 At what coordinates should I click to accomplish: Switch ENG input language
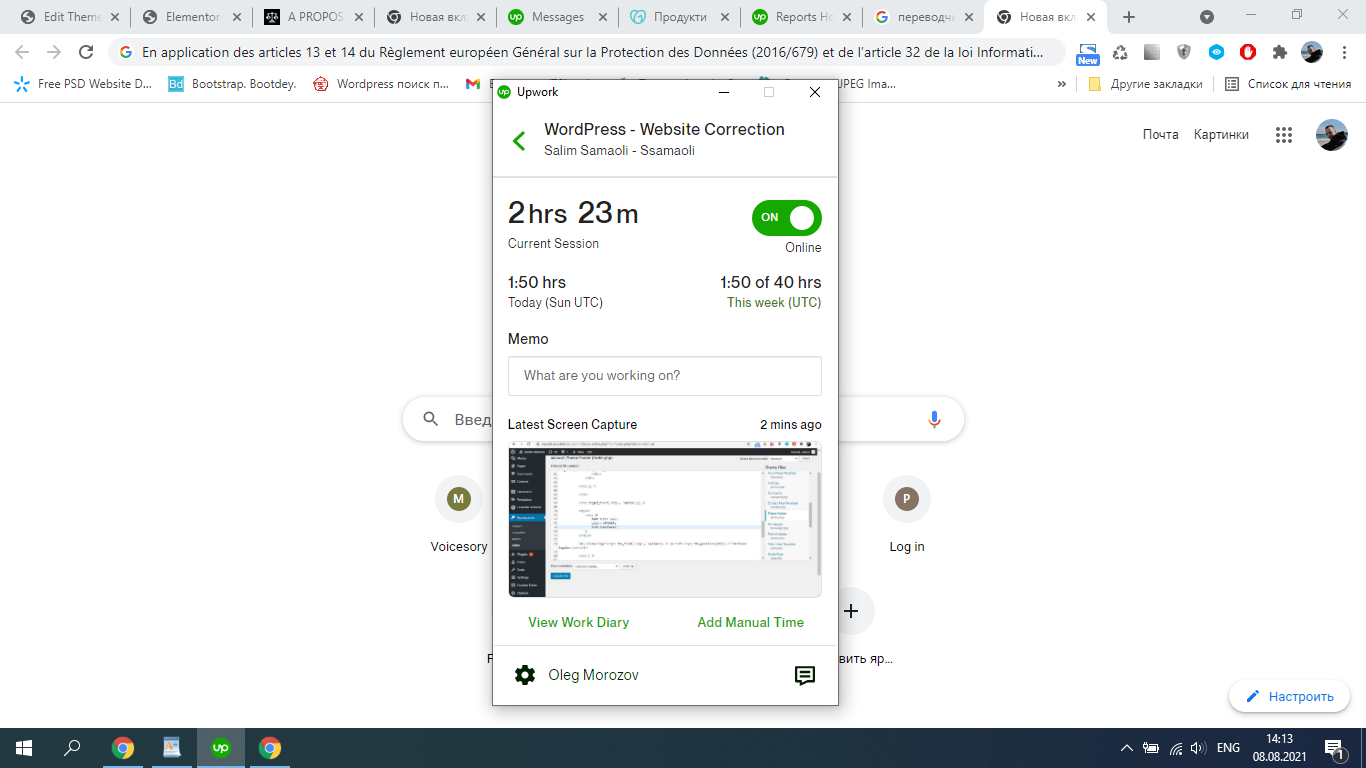tap(1228, 748)
